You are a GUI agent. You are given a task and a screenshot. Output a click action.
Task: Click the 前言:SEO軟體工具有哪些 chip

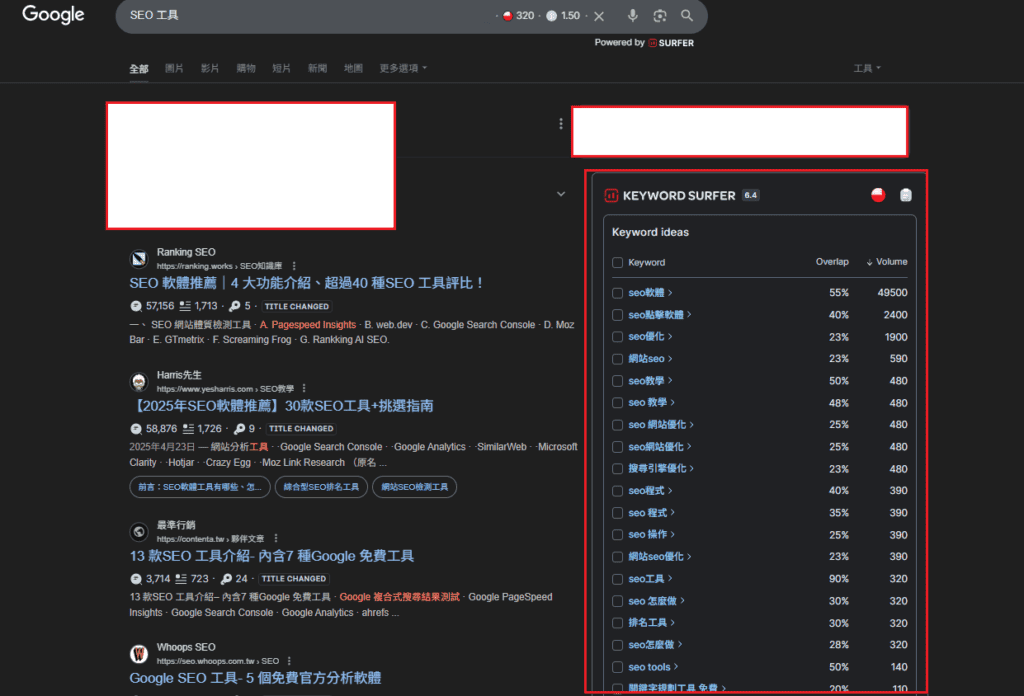[200, 487]
